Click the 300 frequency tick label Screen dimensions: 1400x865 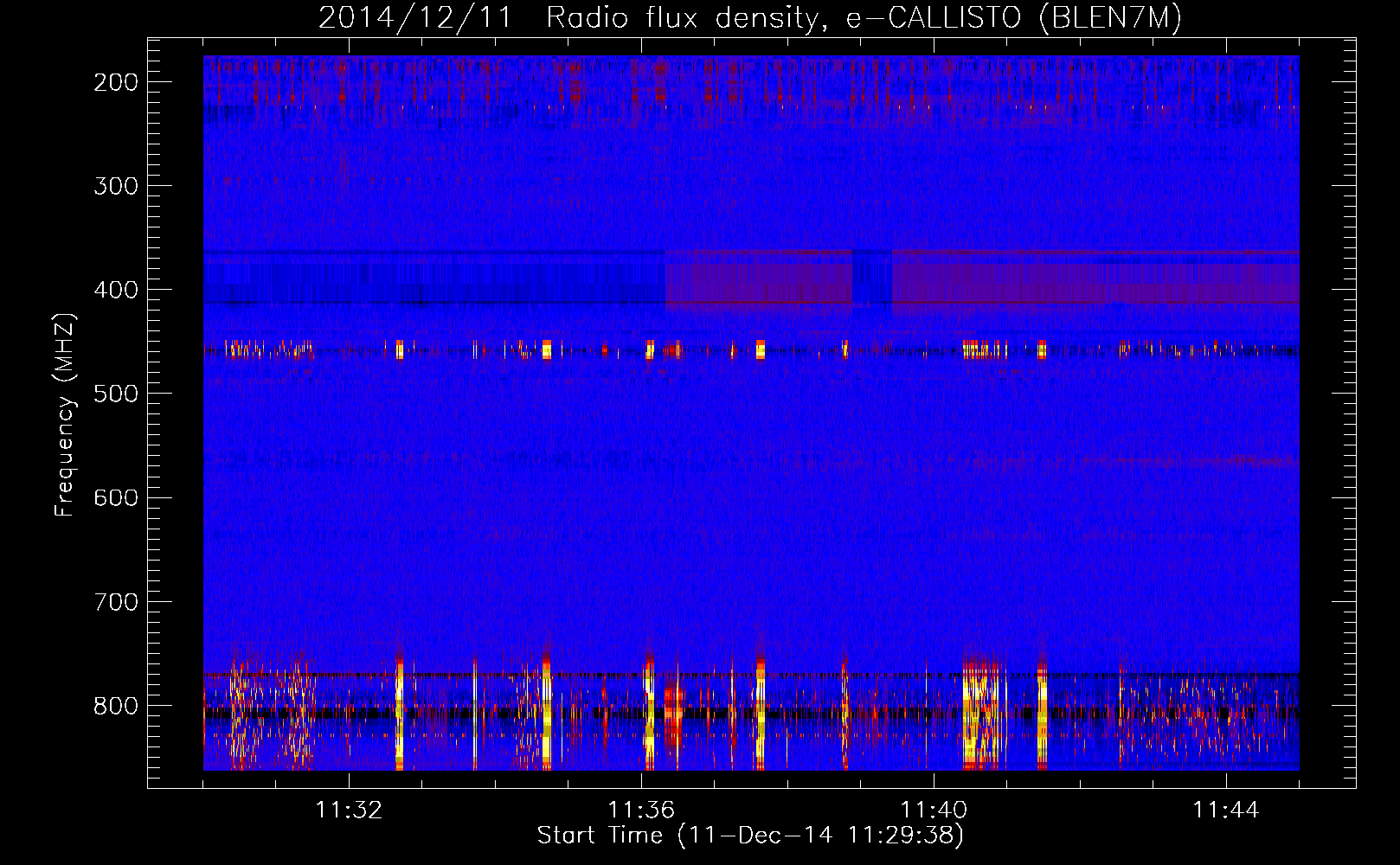pyautogui.click(x=115, y=186)
